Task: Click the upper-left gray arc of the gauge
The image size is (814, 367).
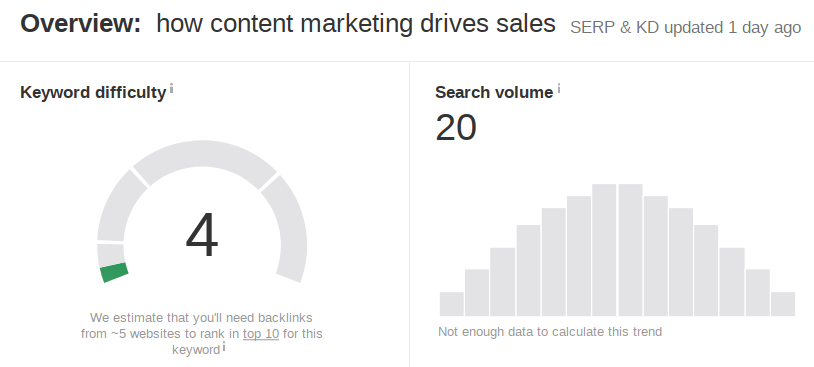Action: tap(119, 205)
